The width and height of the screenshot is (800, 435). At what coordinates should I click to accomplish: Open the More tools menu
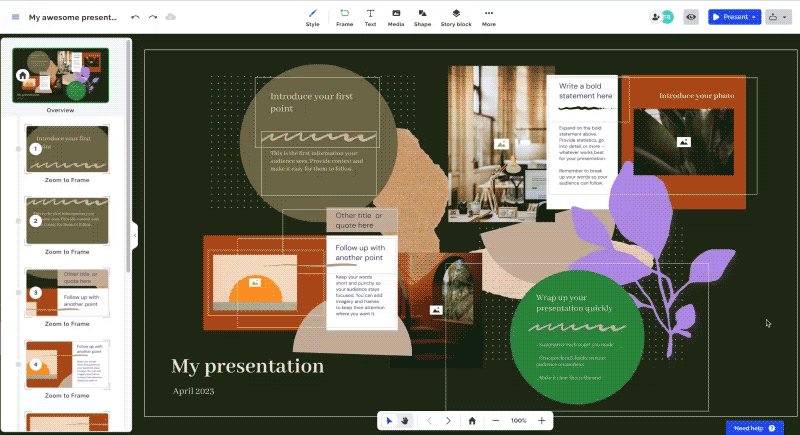click(488, 16)
